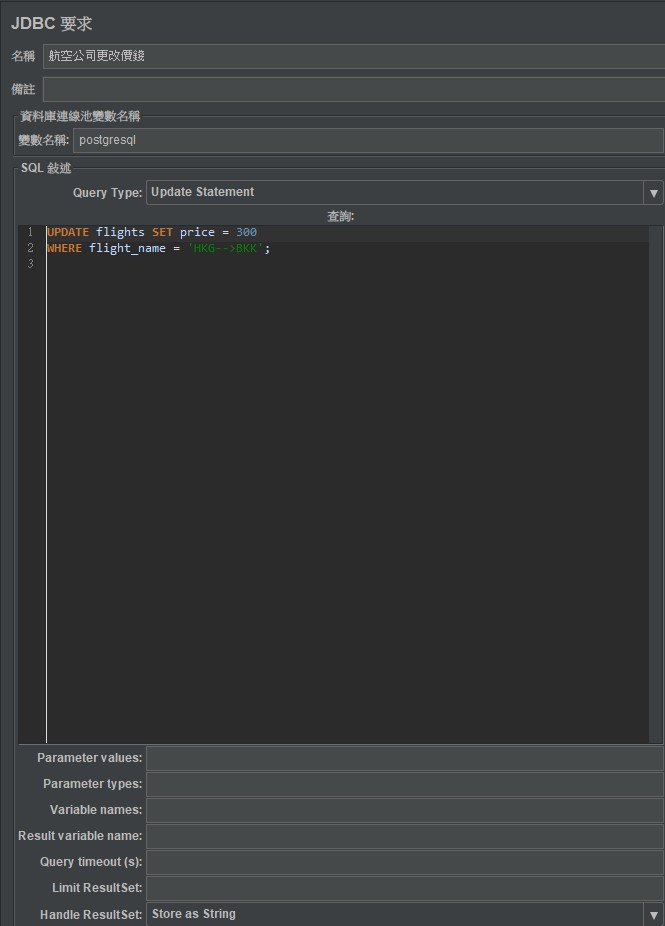This screenshot has height=926, width=665.
Task: Focus the Variable names input field
Action: [404, 811]
